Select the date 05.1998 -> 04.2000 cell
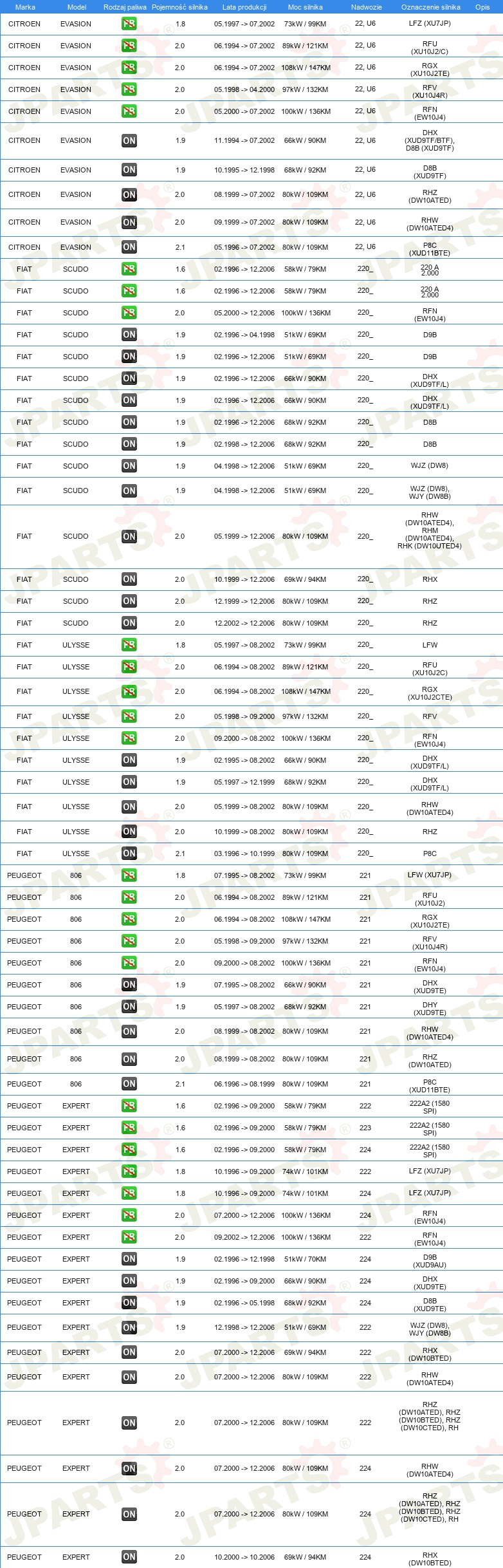Viewport: 503px width, 1568px height. tap(244, 89)
